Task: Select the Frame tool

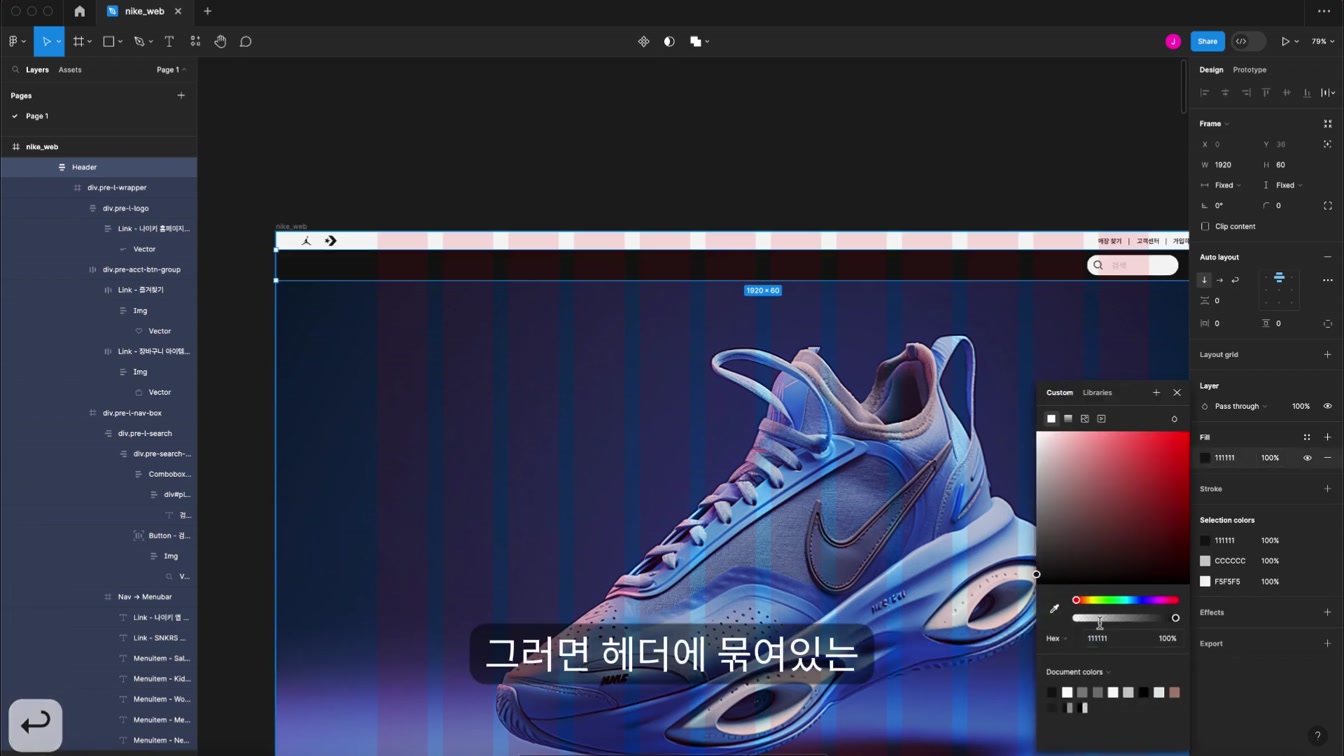Action: click(x=78, y=41)
